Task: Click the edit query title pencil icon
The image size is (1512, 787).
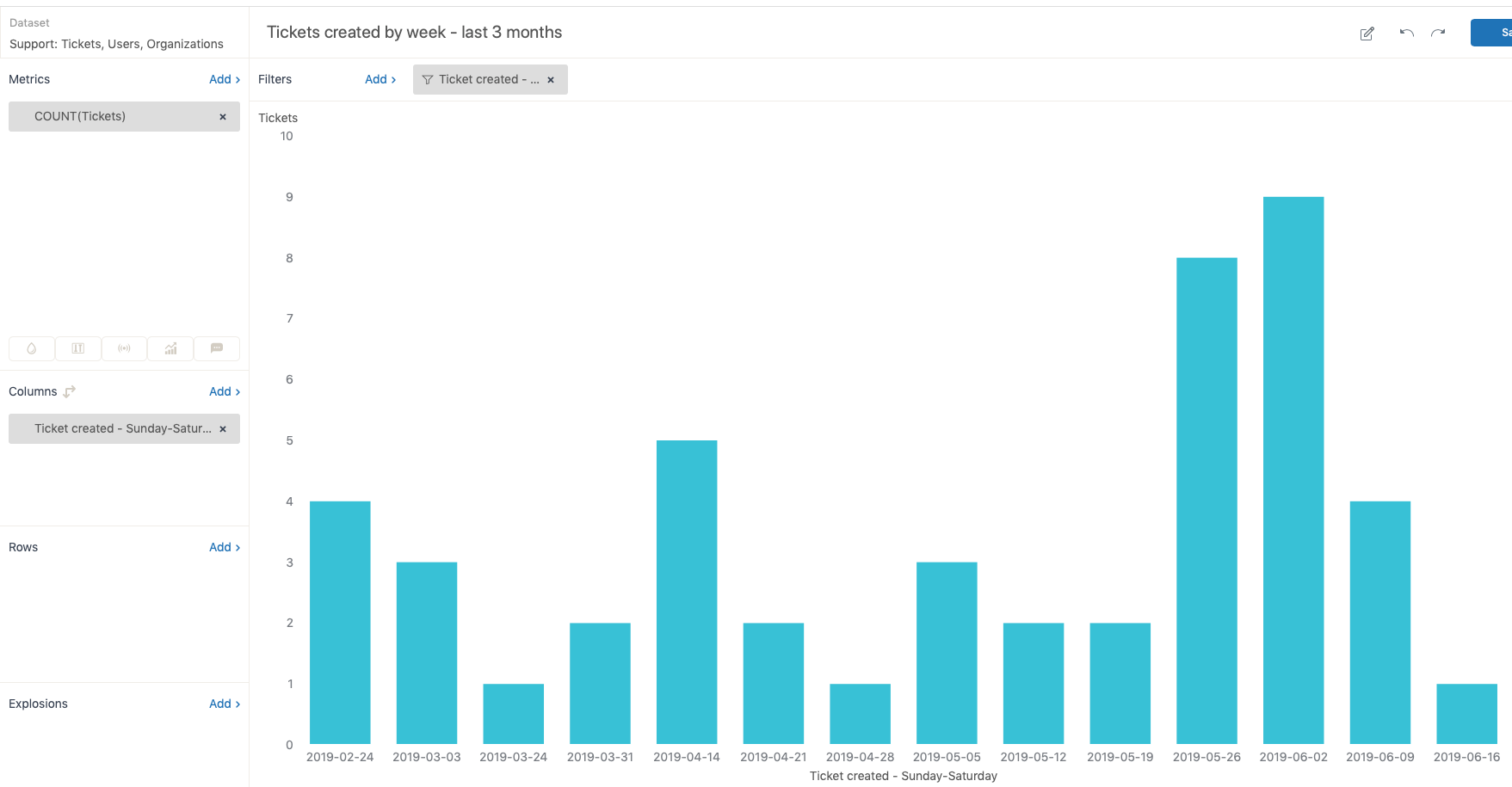Action: pyautogui.click(x=1367, y=34)
